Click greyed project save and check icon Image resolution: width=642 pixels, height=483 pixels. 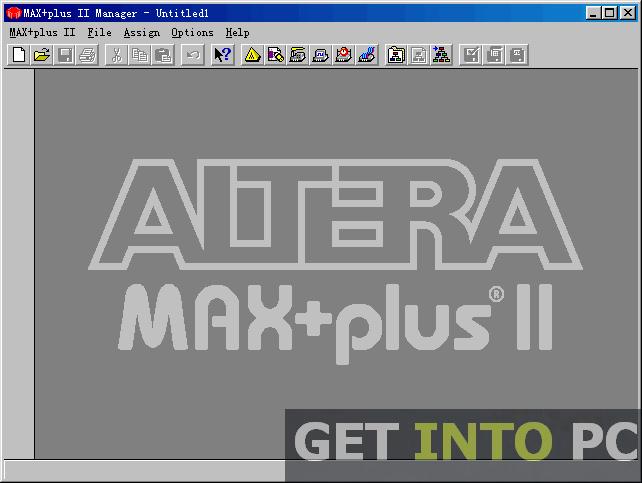[471, 55]
